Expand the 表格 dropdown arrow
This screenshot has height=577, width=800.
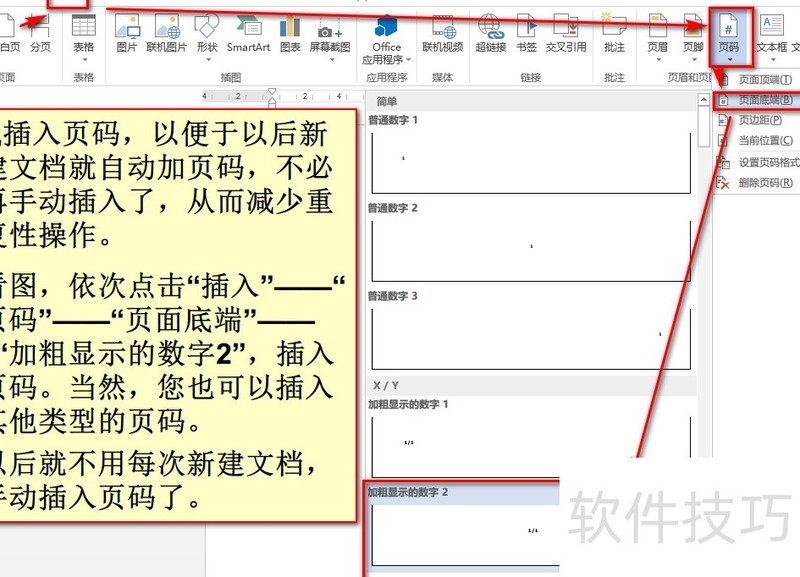coord(84,60)
